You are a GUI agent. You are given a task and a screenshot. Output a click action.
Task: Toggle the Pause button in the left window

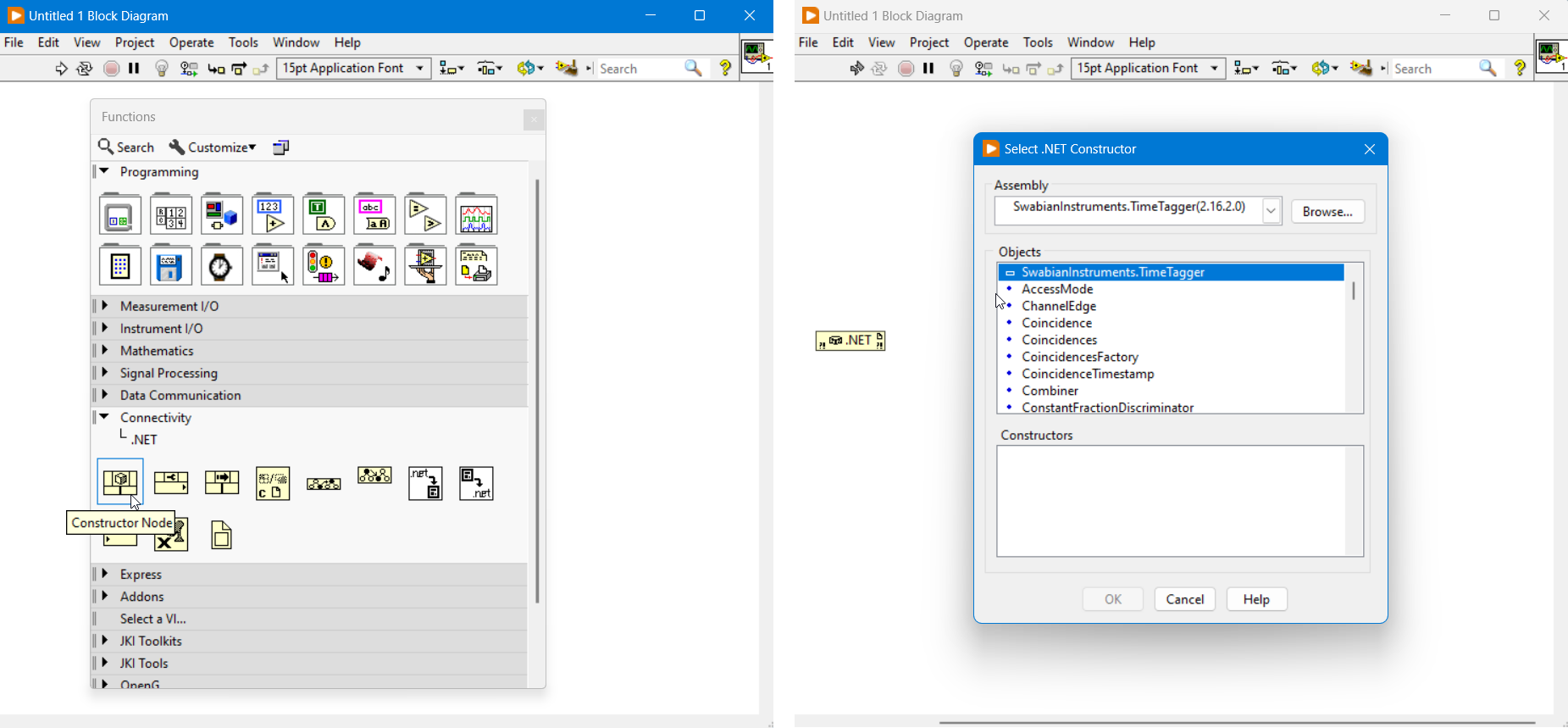134,69
